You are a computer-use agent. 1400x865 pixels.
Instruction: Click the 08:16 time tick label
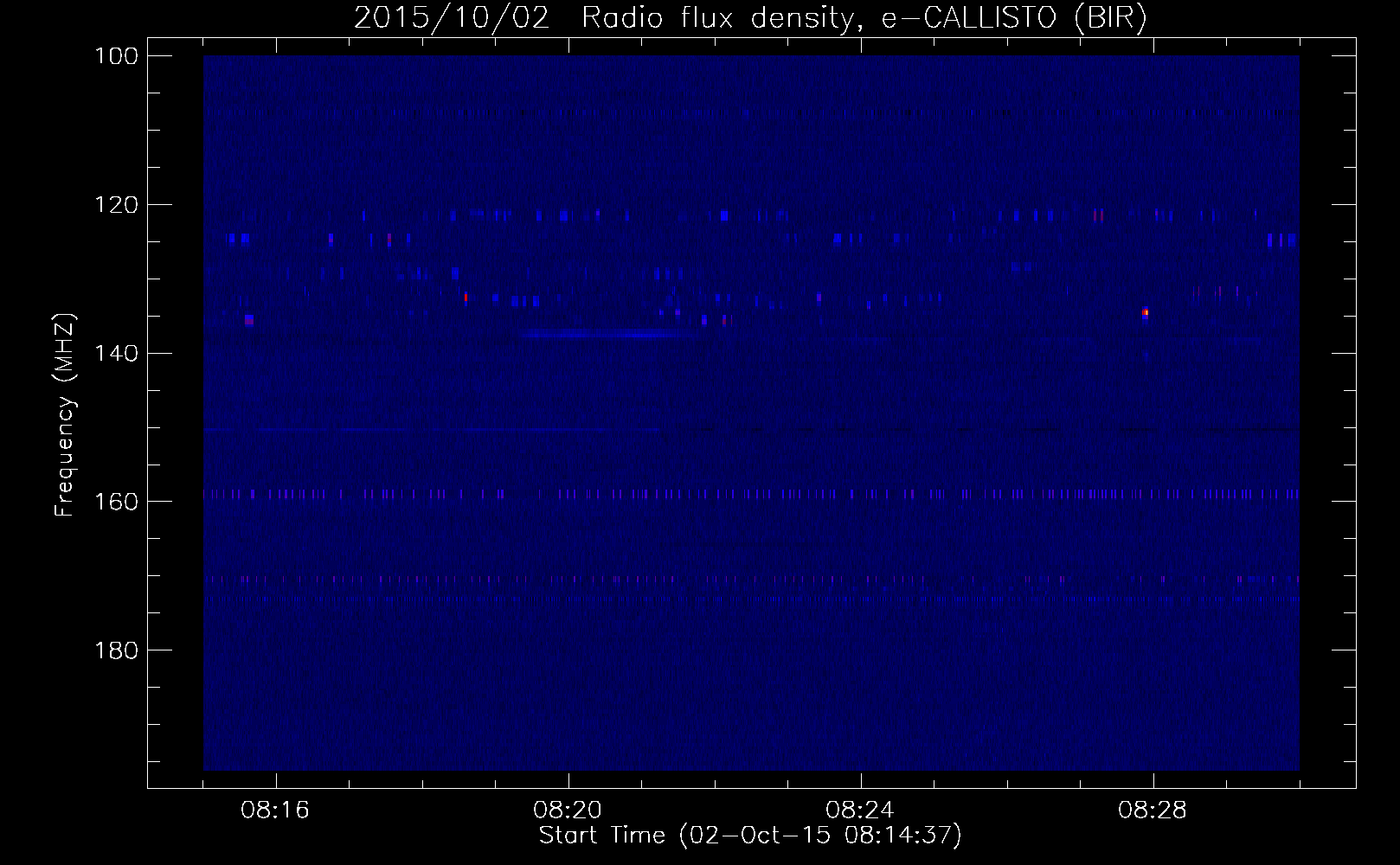point(275,811)
